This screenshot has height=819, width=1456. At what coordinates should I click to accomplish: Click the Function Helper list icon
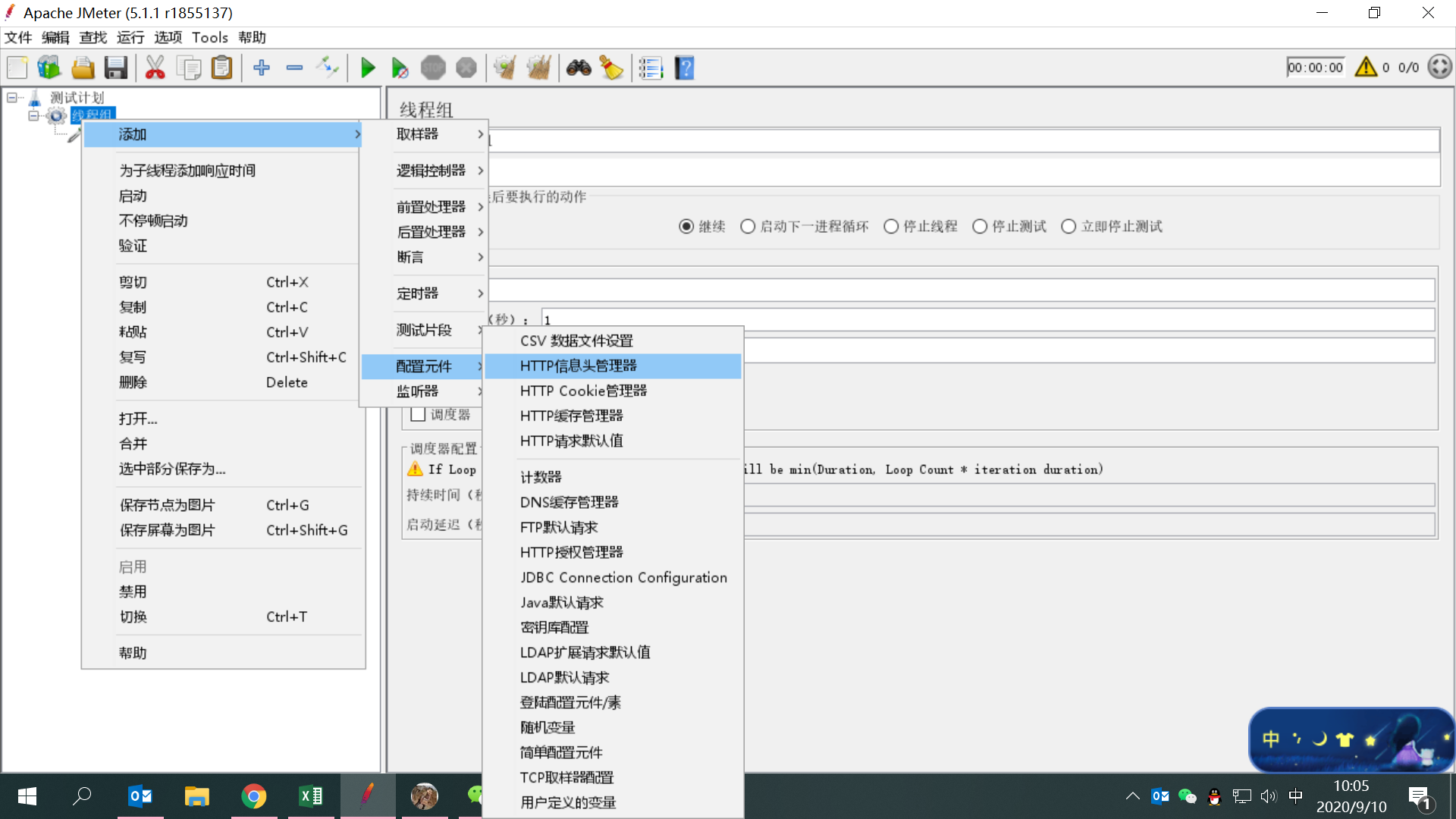[x=651, y=68]
